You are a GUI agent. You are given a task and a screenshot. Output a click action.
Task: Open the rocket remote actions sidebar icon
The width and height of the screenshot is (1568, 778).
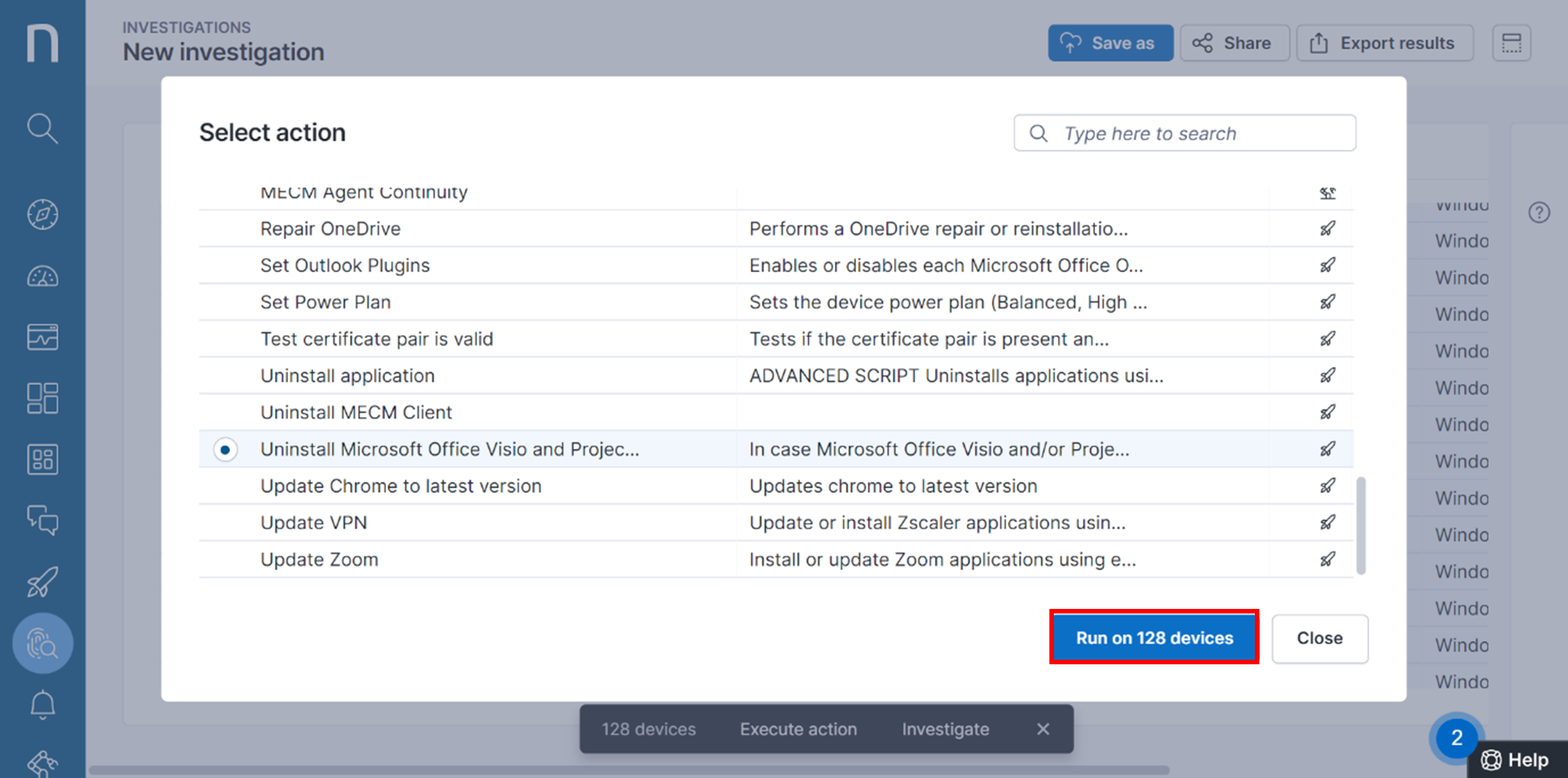click(x=42, y=582)
